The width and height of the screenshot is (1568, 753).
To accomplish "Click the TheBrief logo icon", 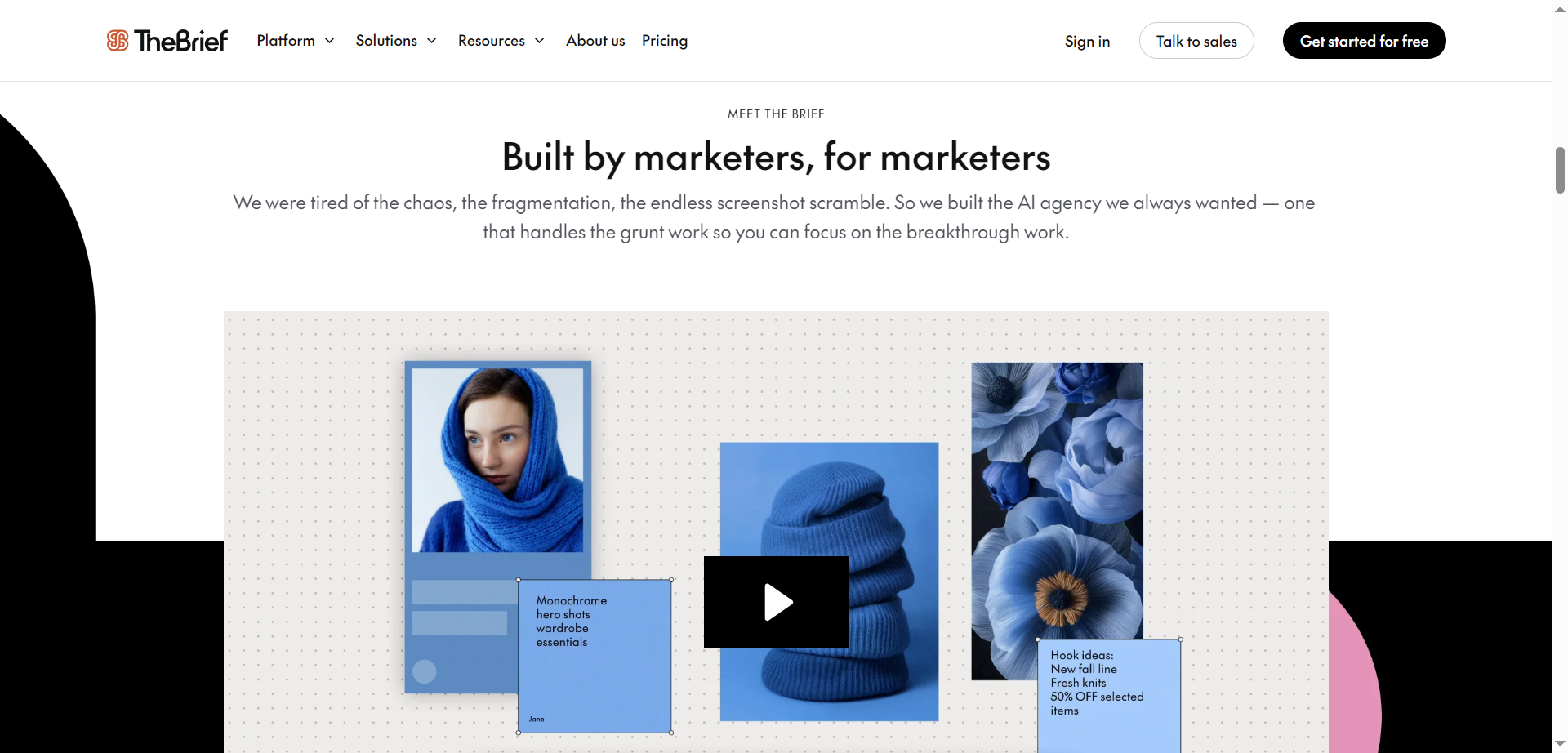I will (118, 41).
